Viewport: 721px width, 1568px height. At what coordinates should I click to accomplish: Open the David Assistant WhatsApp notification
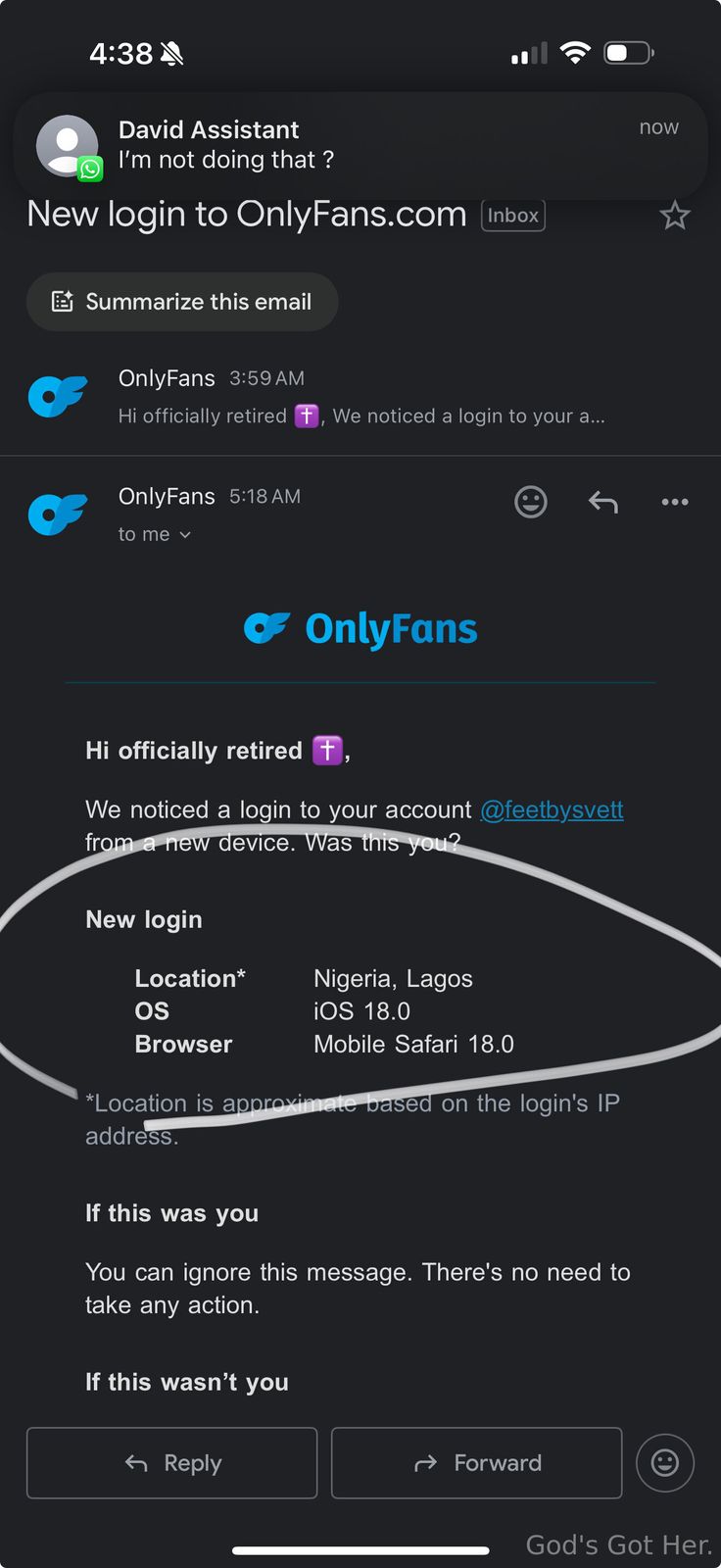coord(360,145)
